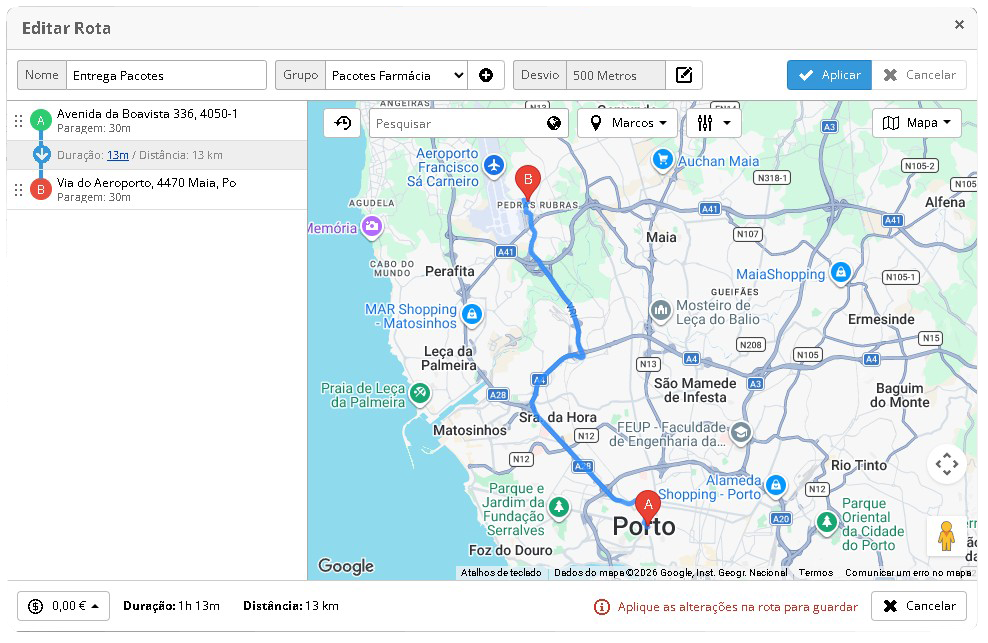
Task: Click the Matosinhos map label
Action: pyautogui.click(x=469, y=431)
